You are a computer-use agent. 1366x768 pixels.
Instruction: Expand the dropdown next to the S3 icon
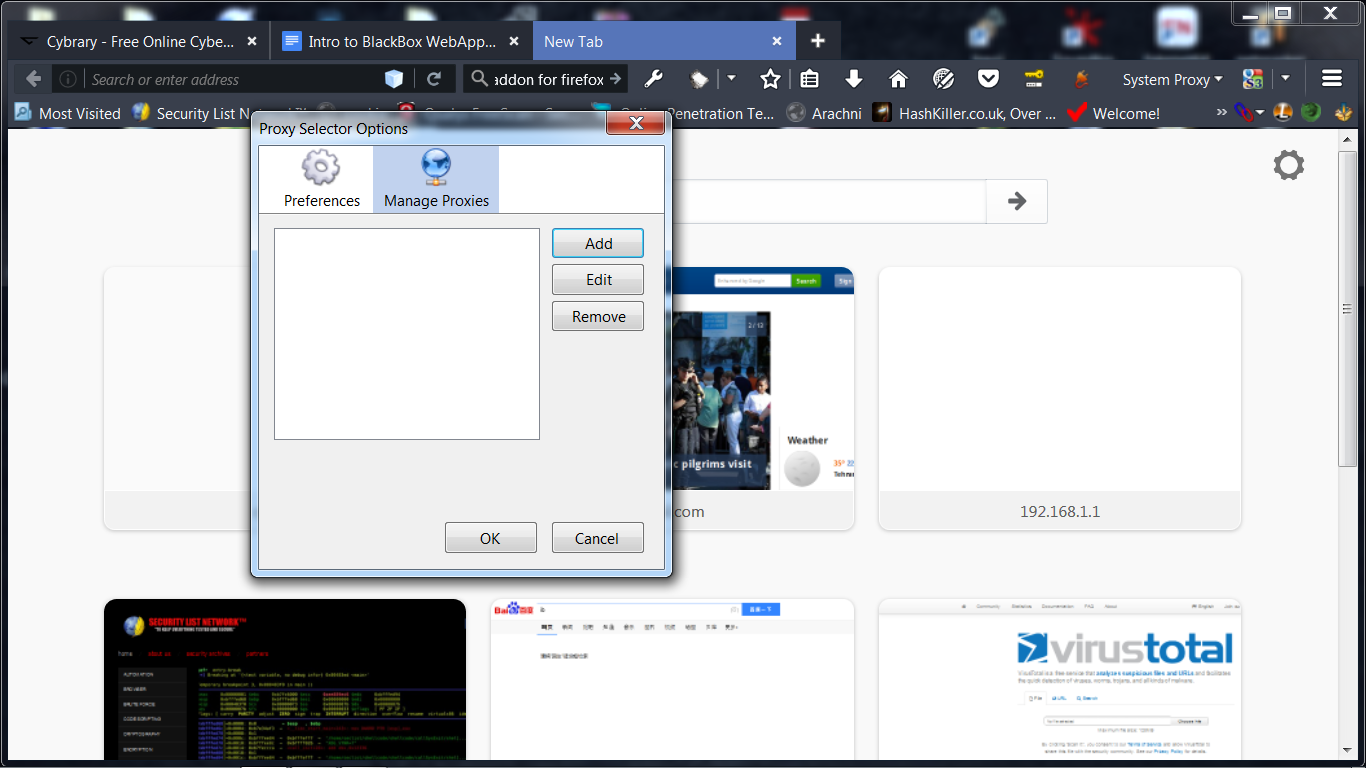tap(1285, 79)
